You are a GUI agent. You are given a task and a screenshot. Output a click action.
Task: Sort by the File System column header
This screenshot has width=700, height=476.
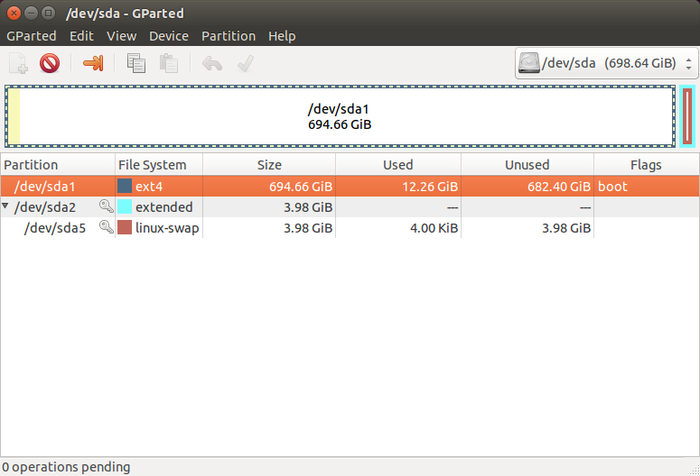(x=158, y=165)
